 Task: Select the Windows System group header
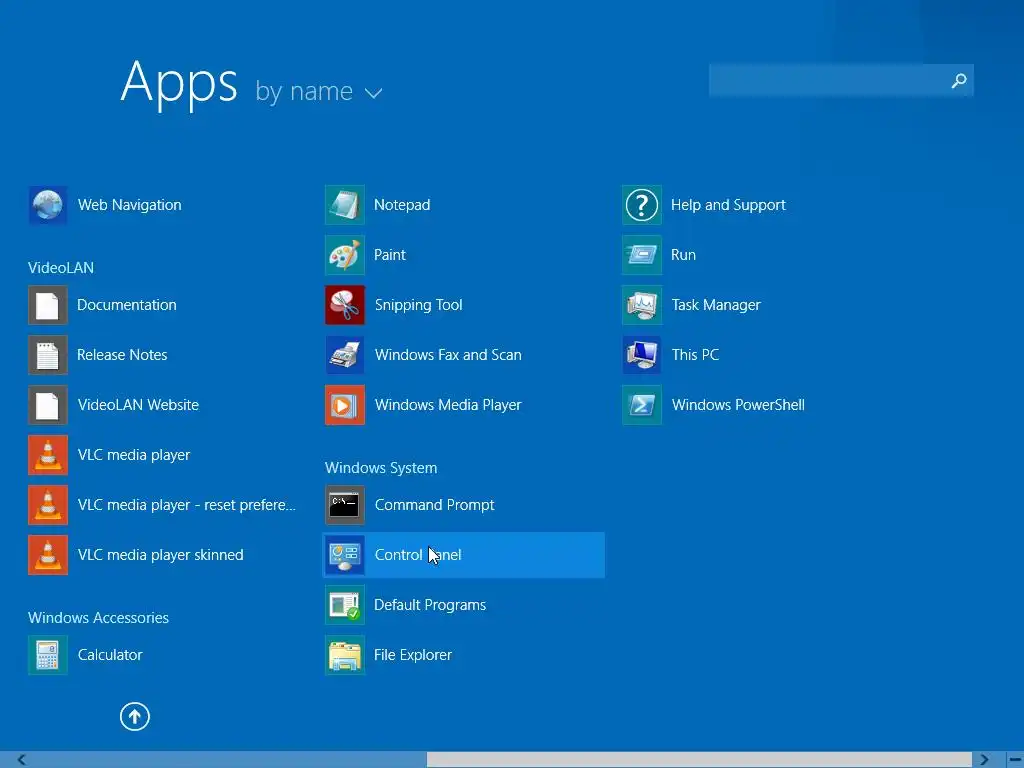[x=381, y=468]
